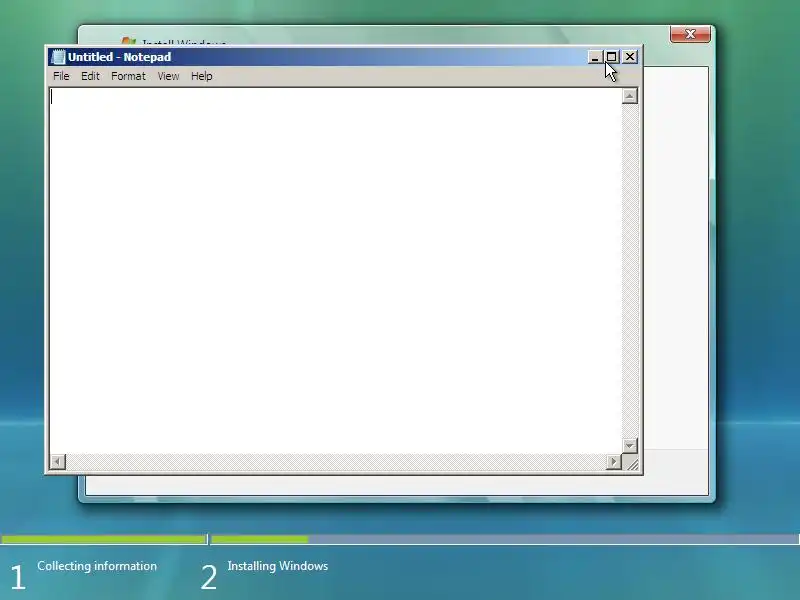The image size is (800, 600).
Task: Click the Installing Windows progress bar
Action: [x=505, y=539]
